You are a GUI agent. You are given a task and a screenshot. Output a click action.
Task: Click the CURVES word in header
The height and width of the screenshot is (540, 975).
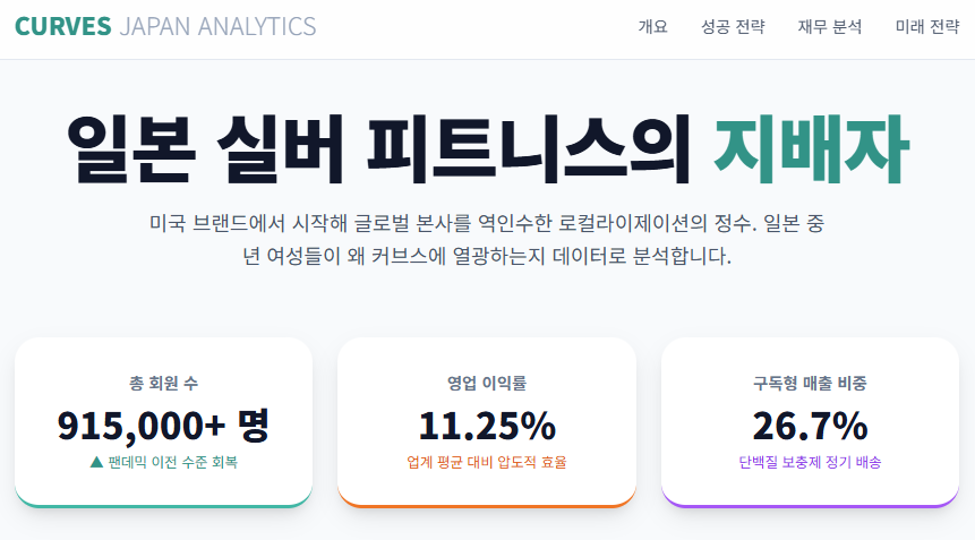63,27
